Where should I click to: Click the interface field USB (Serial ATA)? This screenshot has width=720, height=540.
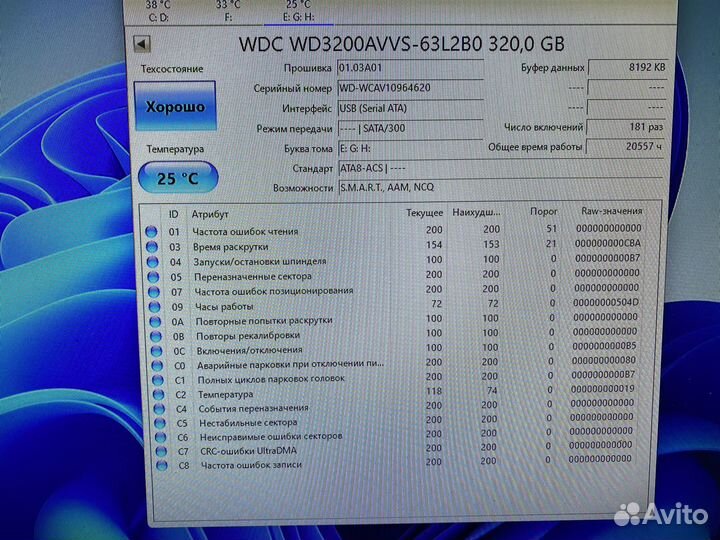point(410,109)
